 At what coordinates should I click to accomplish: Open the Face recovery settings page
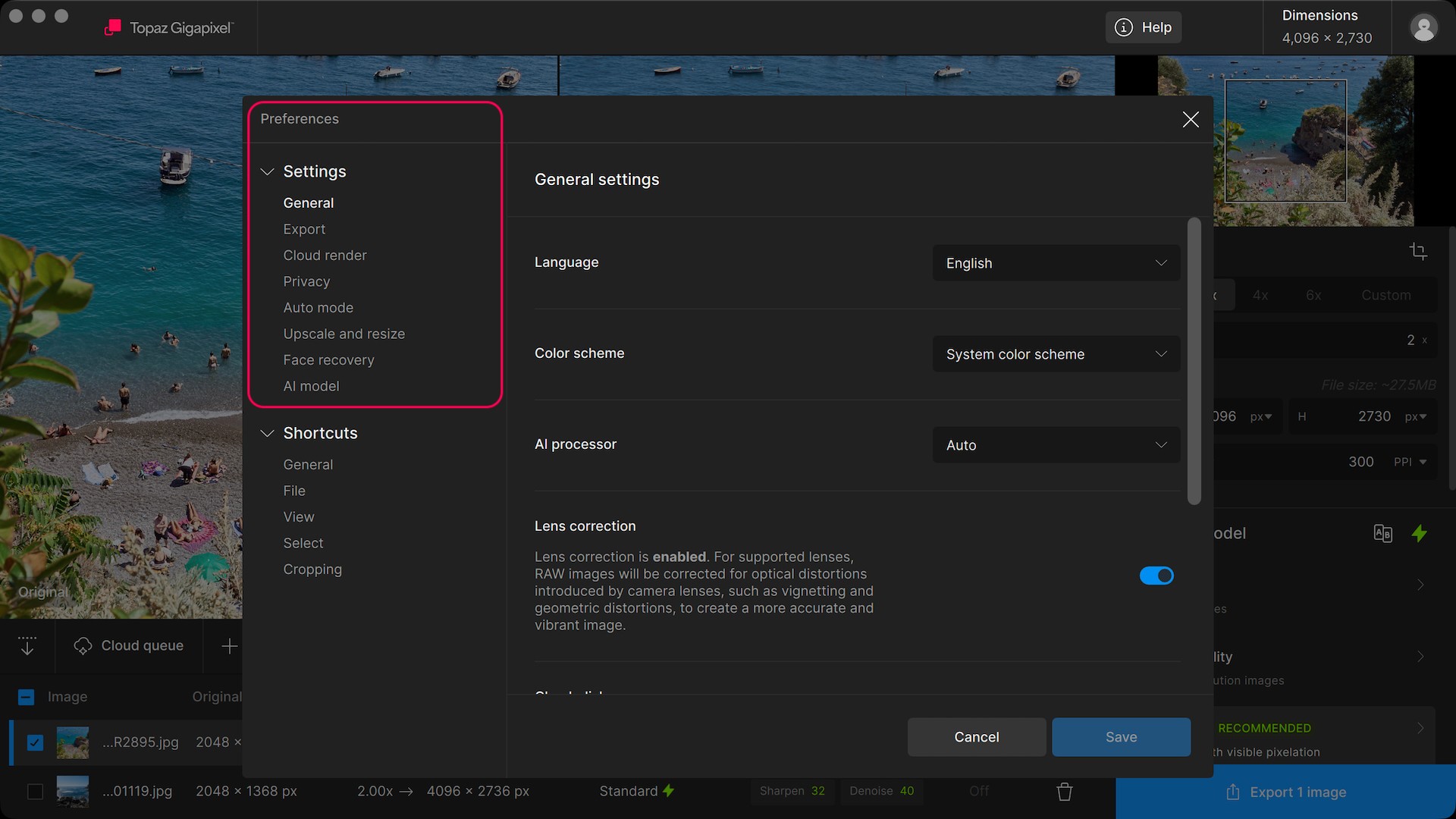[328, 360]
